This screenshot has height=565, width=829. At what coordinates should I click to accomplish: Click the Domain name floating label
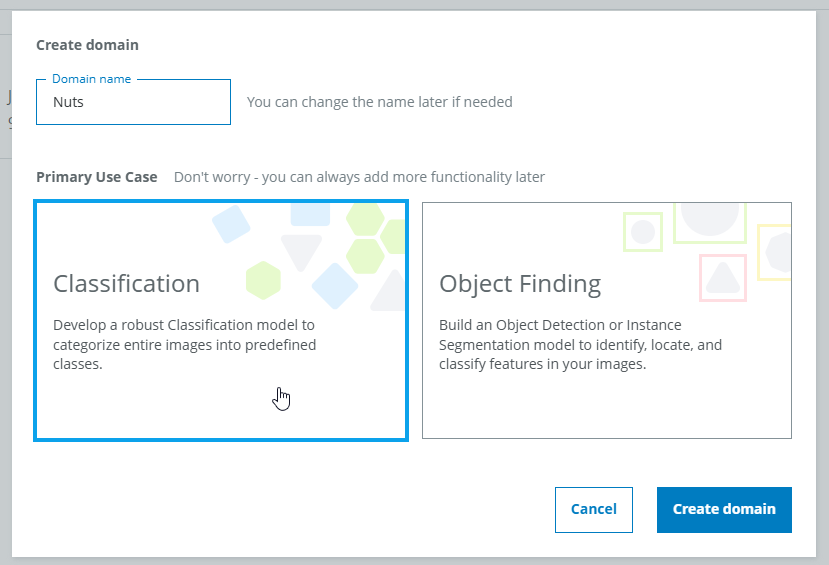tap(91, 79)
